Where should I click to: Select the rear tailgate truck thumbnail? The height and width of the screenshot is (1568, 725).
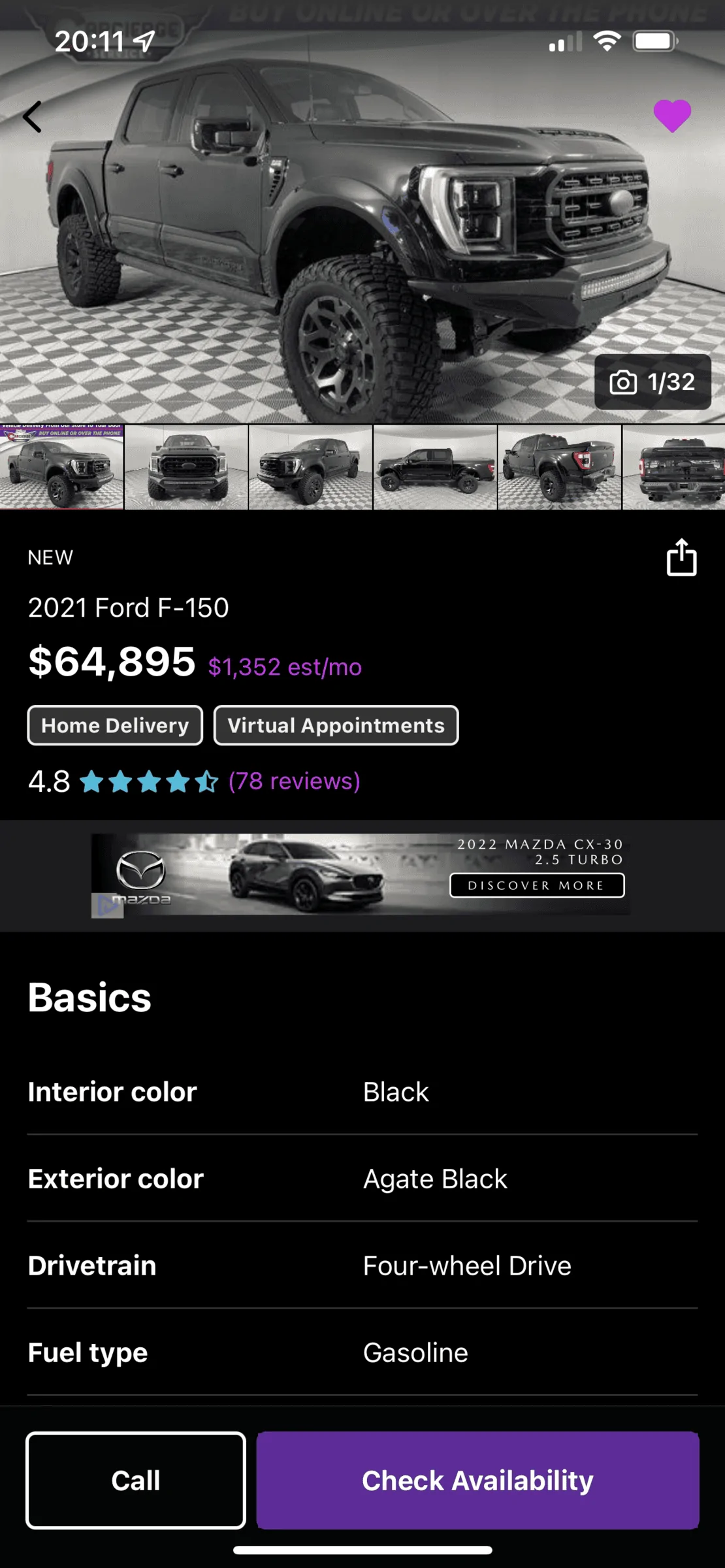click(x=674, y=466)
